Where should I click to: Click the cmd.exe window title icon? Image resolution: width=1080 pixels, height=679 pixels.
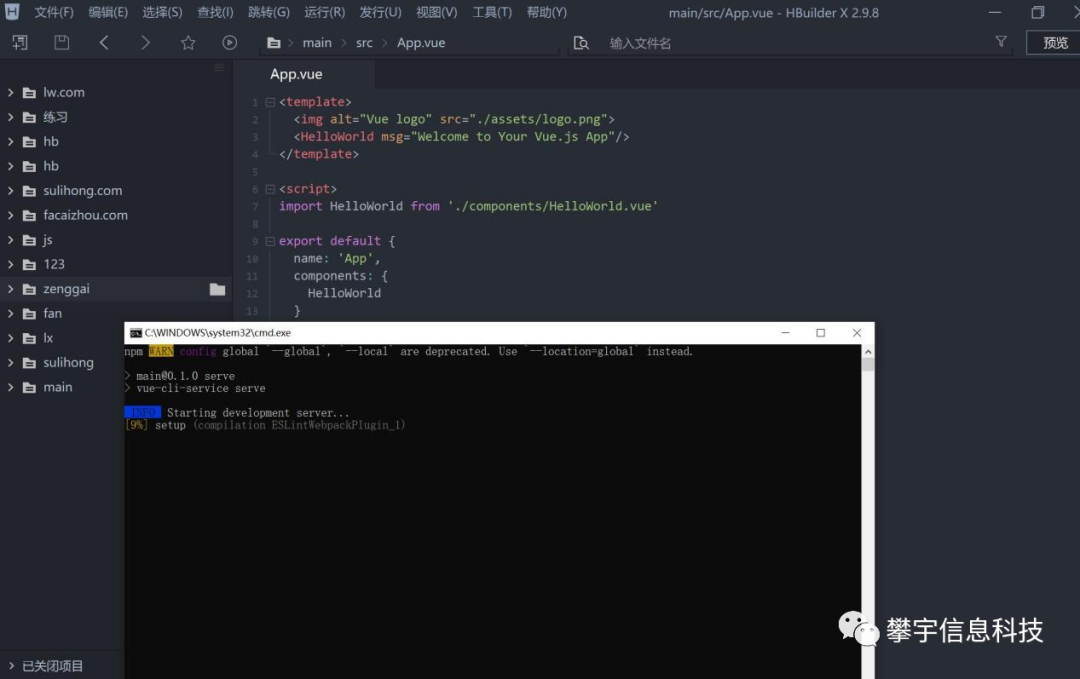pos(136,333)
